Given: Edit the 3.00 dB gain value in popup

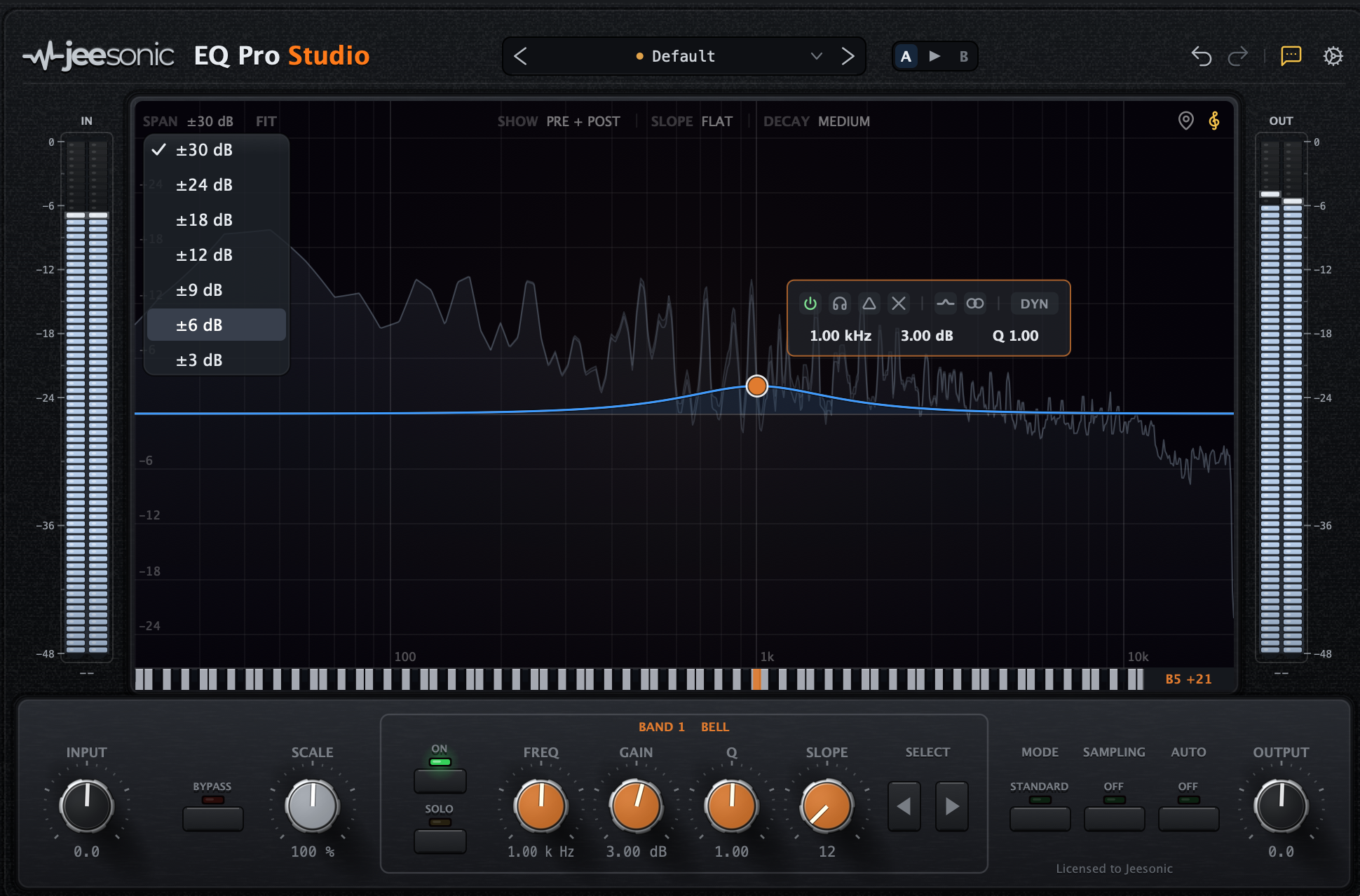Looking at the screenshot, I should tap(927, 336).
